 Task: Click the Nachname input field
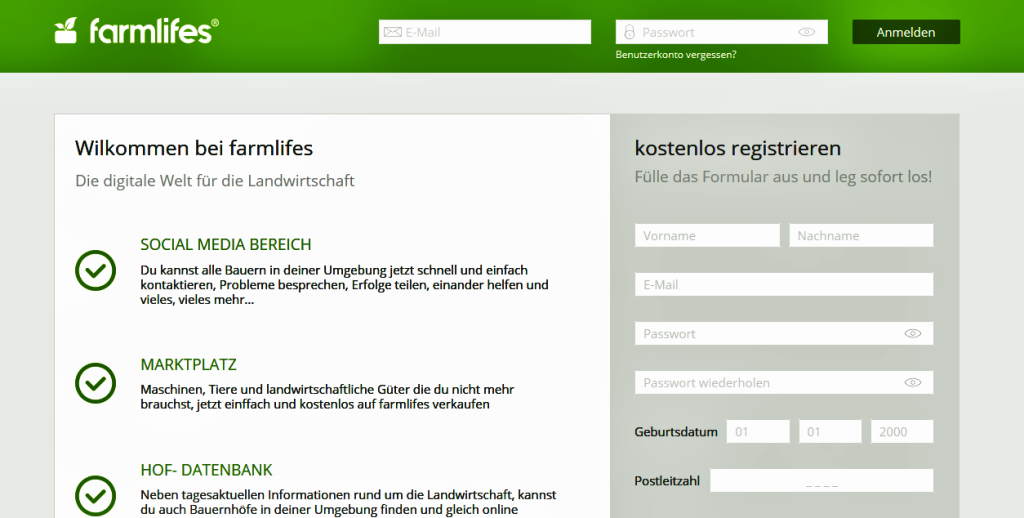coord(861,236)
